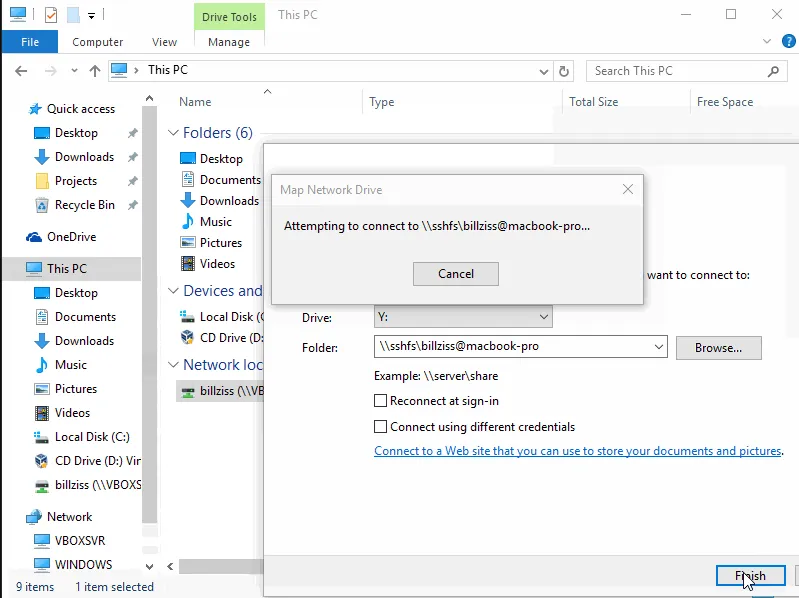This screenshot has width=799, height=598.
Task: Open OneDrive in the navigation pane
Action: coord(72,237)
